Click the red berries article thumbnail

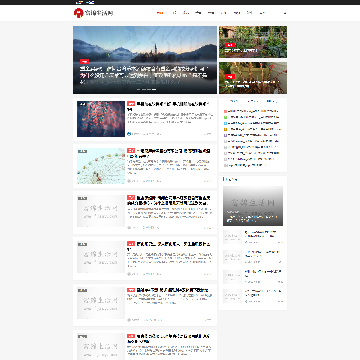click(x=101, y=119)
